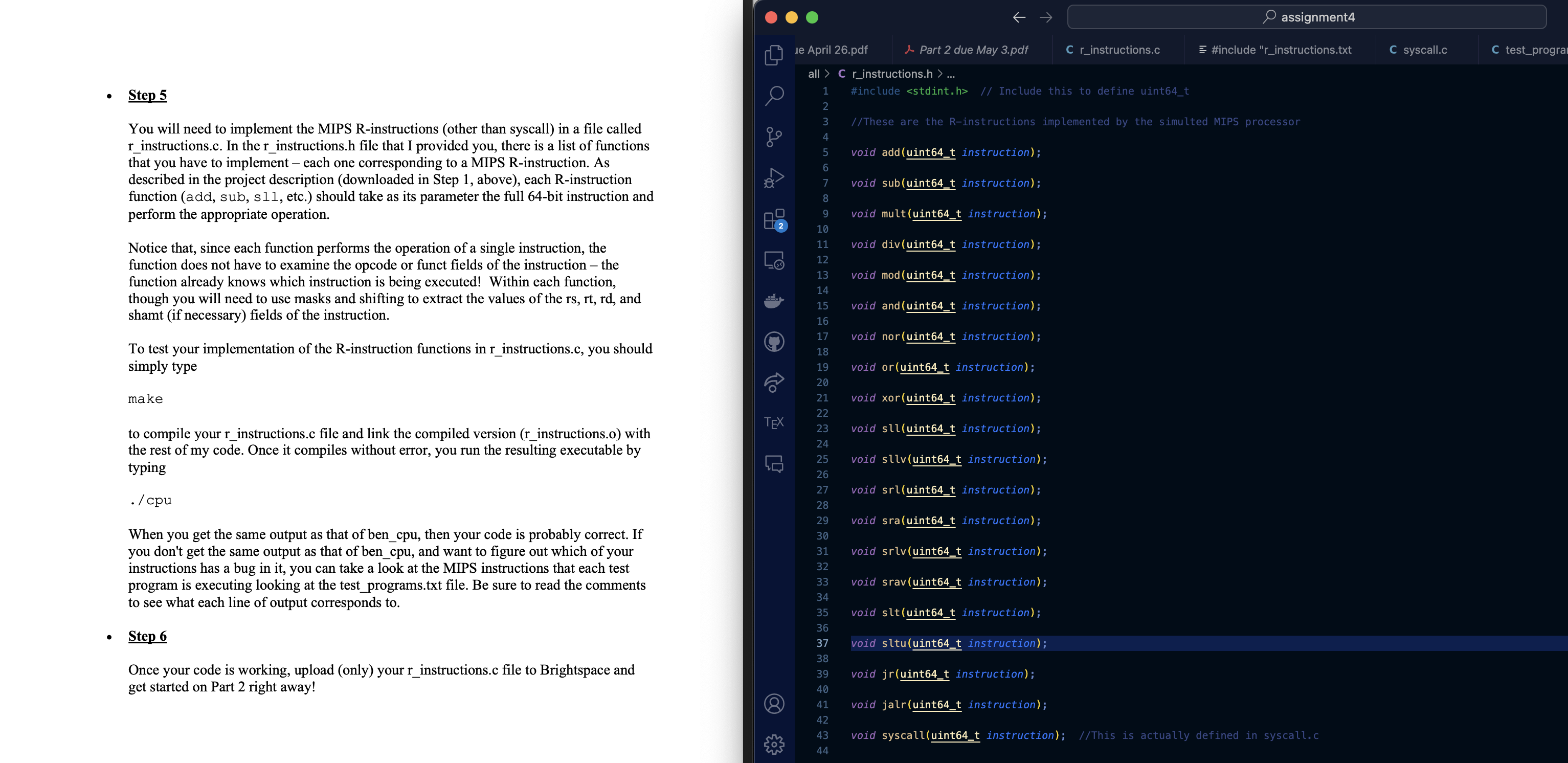Open the Source Control panel
Image resolution: width=1568 pixels, height=763 pixels.
point(774,135)
